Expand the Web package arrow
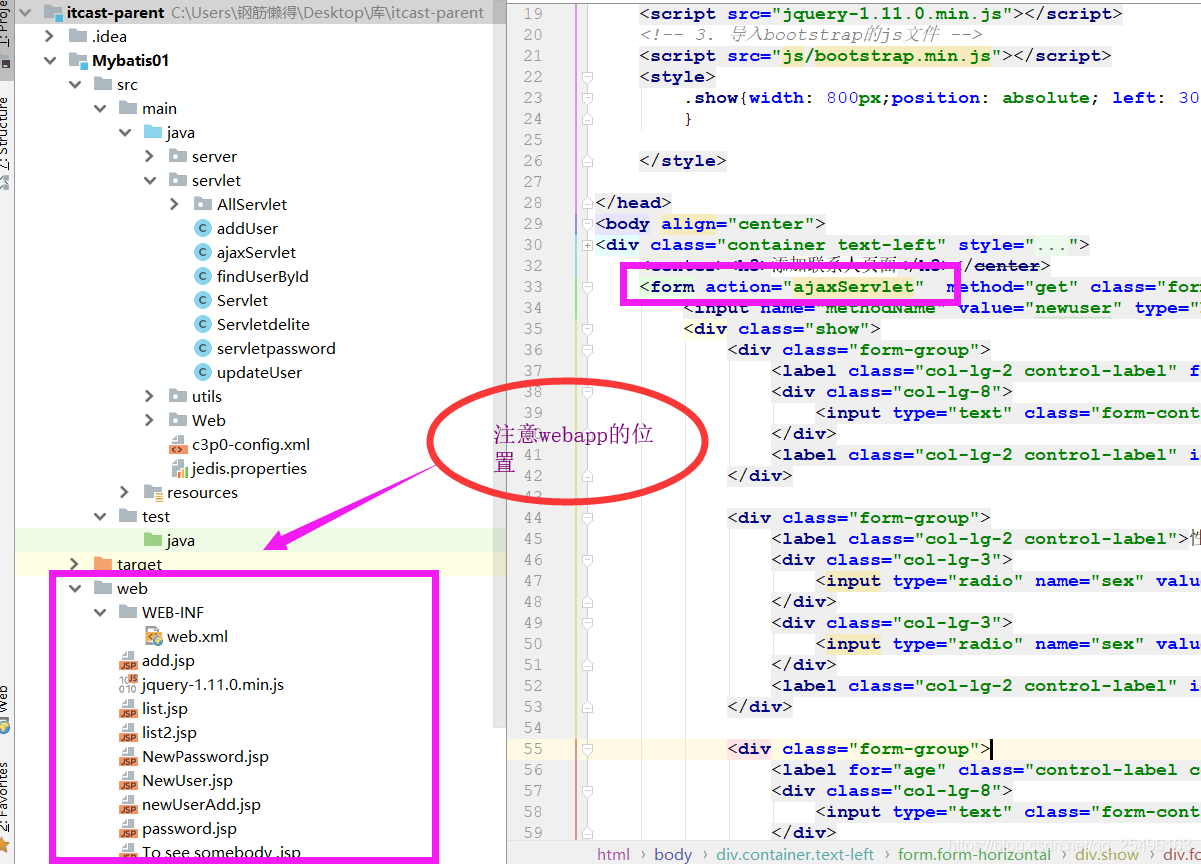Screen dimensions: 1201x864 click(149, 420)
